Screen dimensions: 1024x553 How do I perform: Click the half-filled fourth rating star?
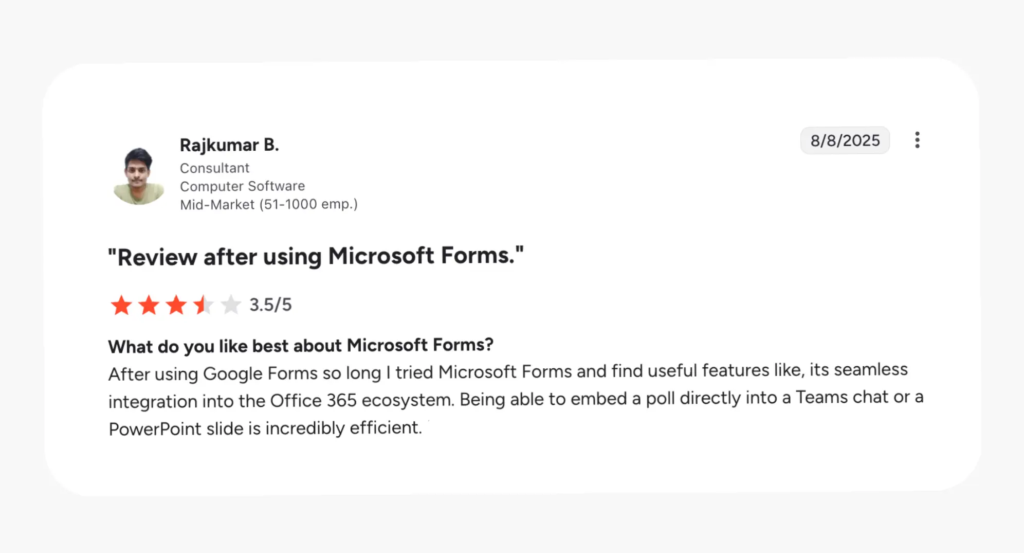(203, 305)
